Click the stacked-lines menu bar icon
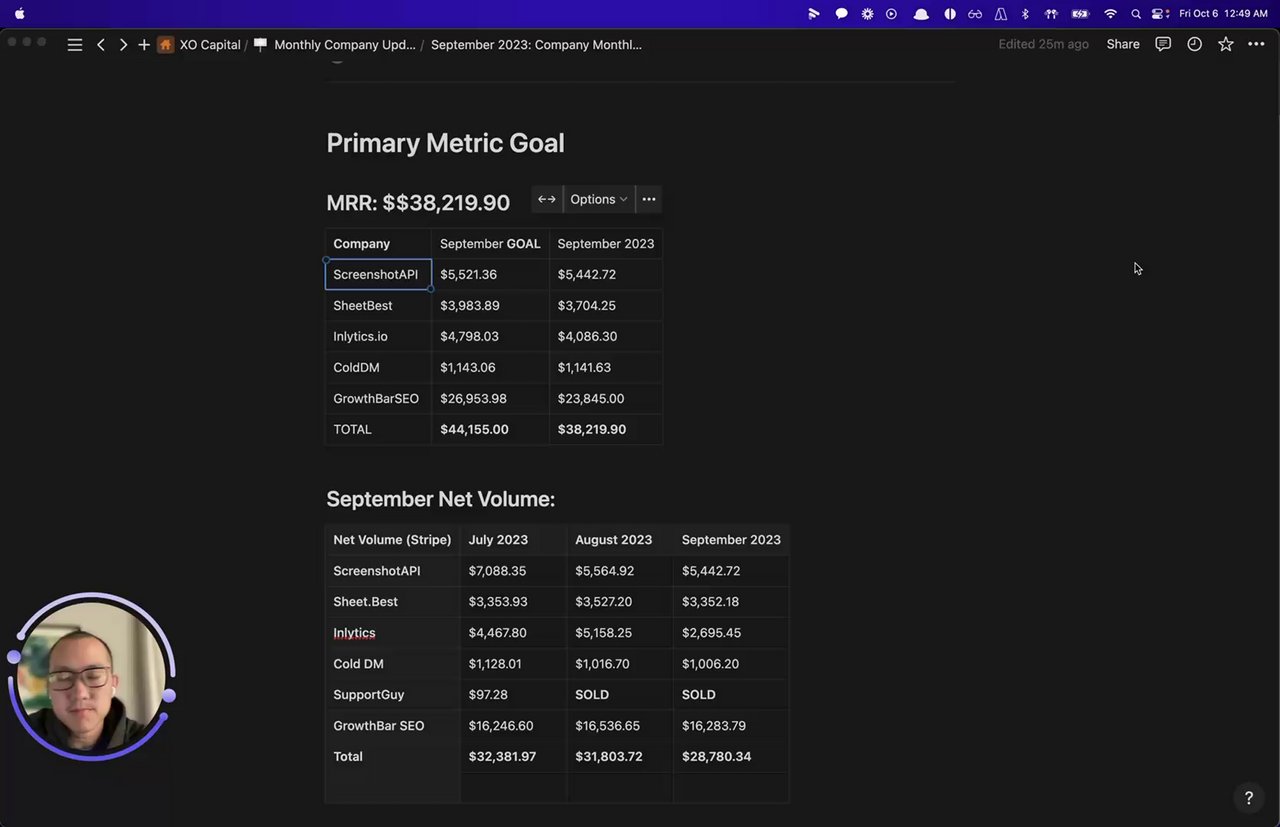This screenshot has width=1280, height=827. tap(814, 14)
